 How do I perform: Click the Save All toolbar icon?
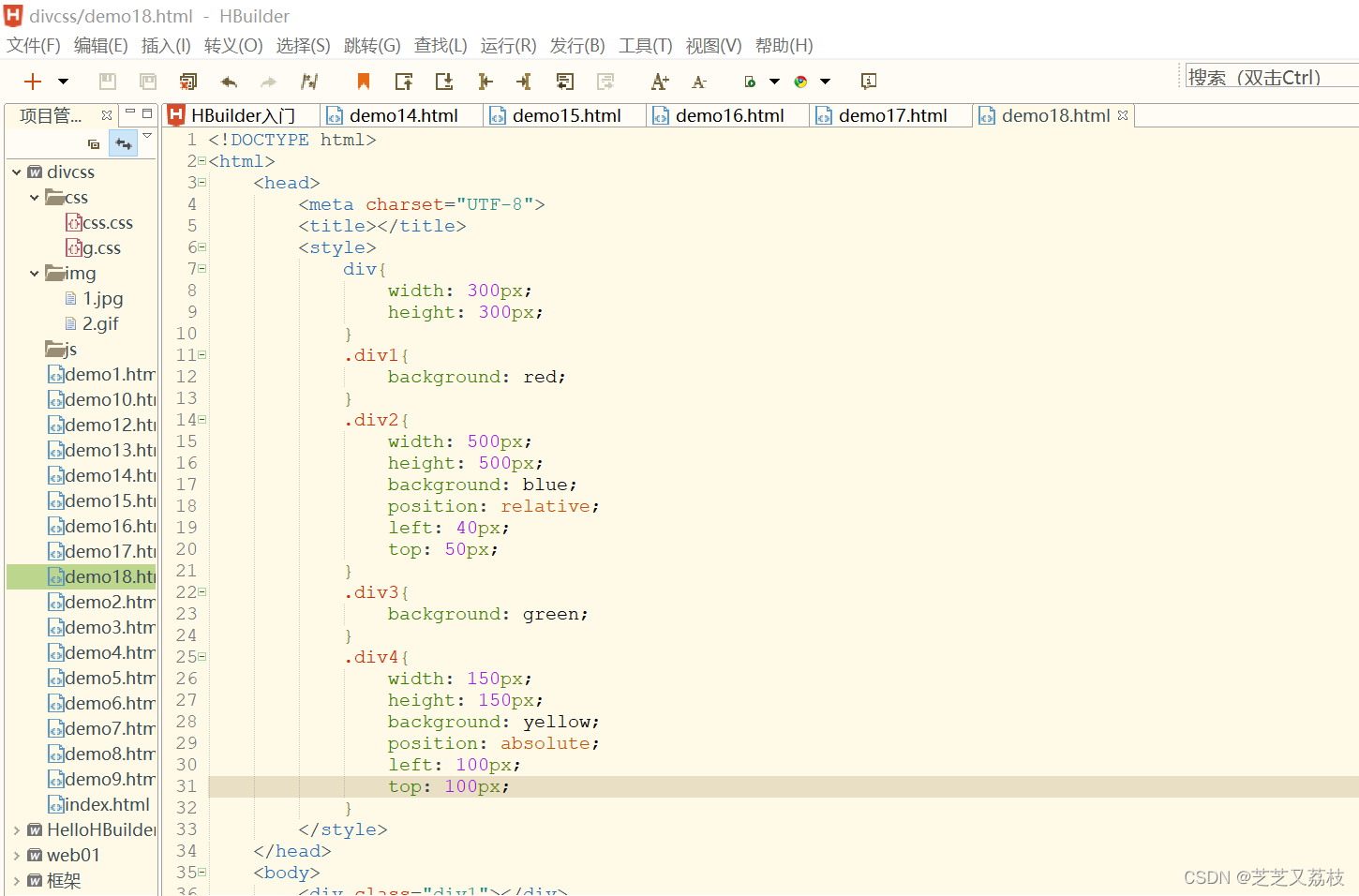point(148,82)
